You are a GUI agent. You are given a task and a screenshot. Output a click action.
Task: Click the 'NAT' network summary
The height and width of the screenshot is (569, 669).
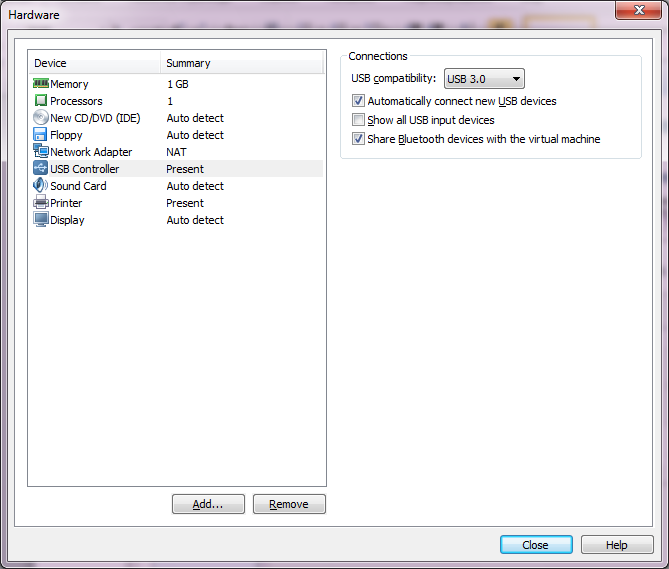coord(176,152)
